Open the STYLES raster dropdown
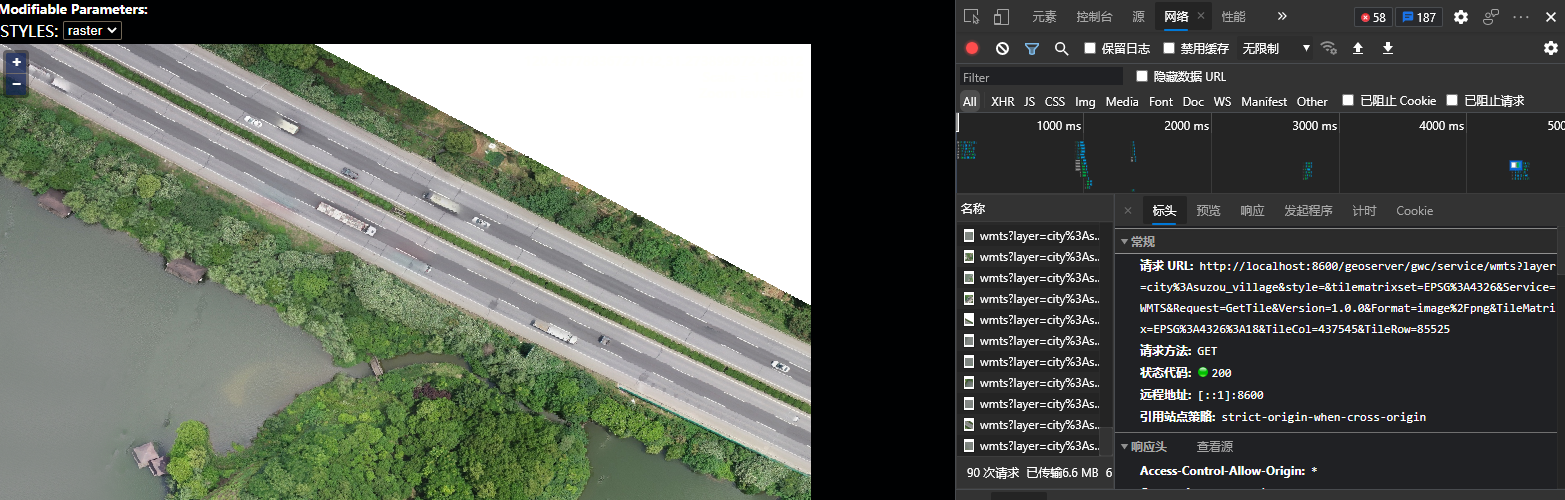This screenshot has width=1565, height=500. point(92,31)
